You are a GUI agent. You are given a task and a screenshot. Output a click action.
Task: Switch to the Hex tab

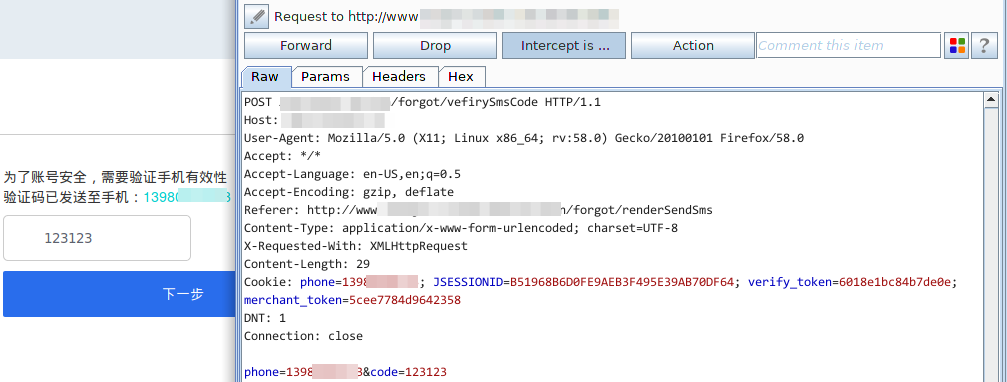(461, 76)
